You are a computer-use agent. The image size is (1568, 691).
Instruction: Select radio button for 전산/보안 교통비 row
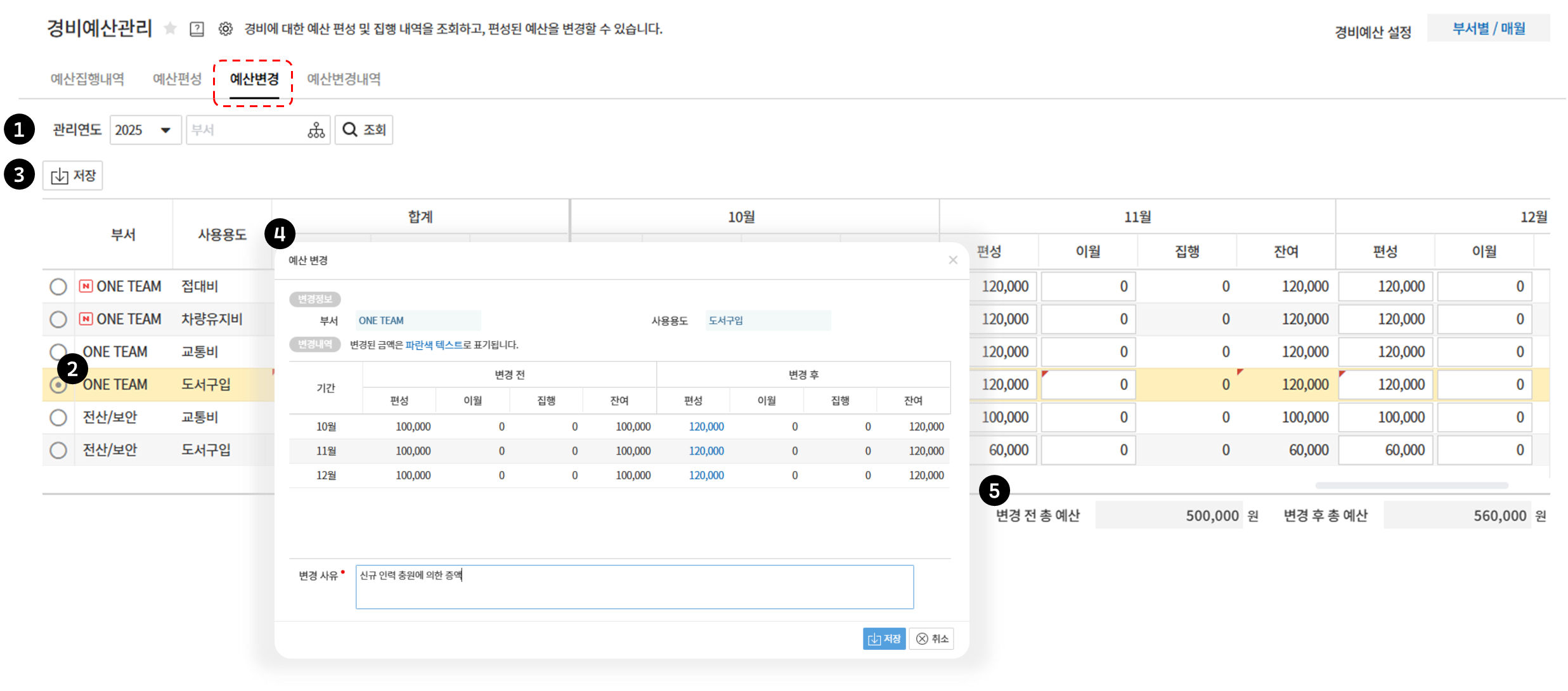(58, 417)
